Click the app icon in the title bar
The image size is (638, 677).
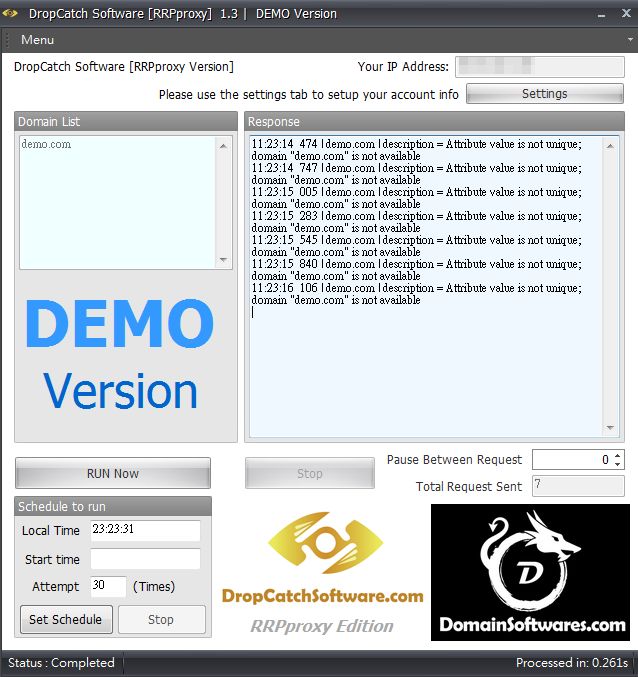(10, 13)
